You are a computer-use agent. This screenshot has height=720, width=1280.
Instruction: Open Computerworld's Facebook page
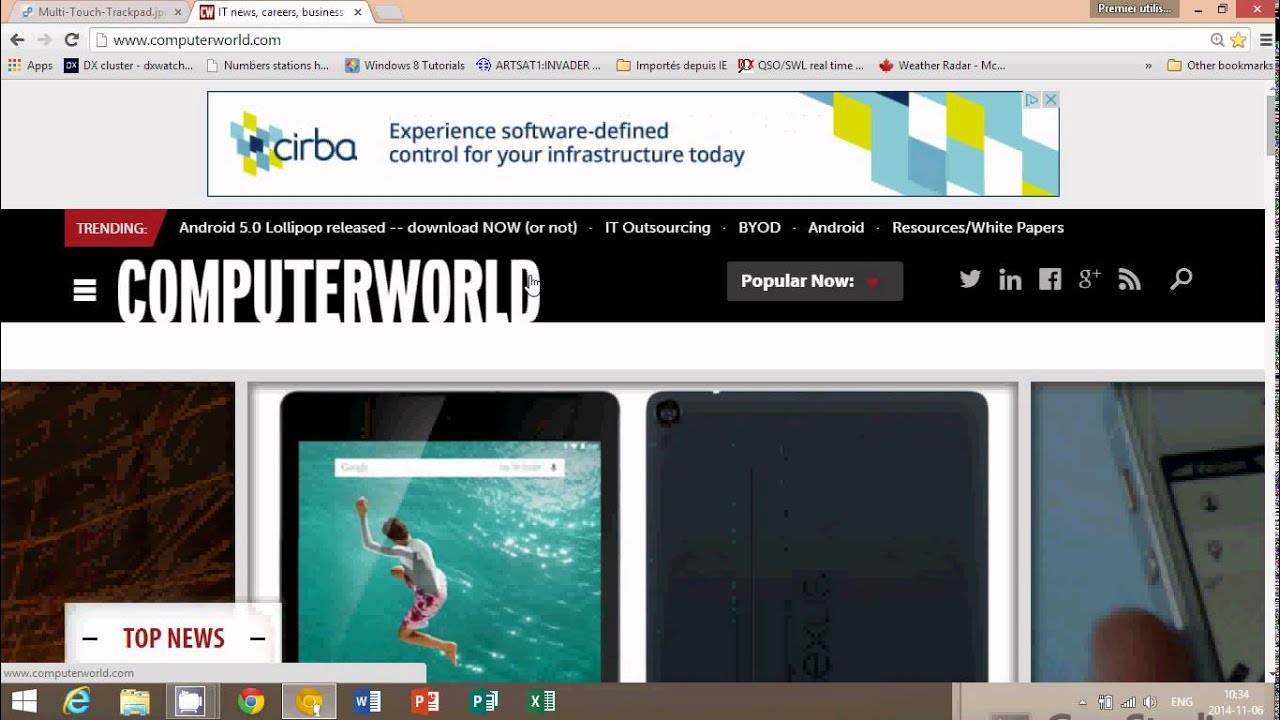1050,279
